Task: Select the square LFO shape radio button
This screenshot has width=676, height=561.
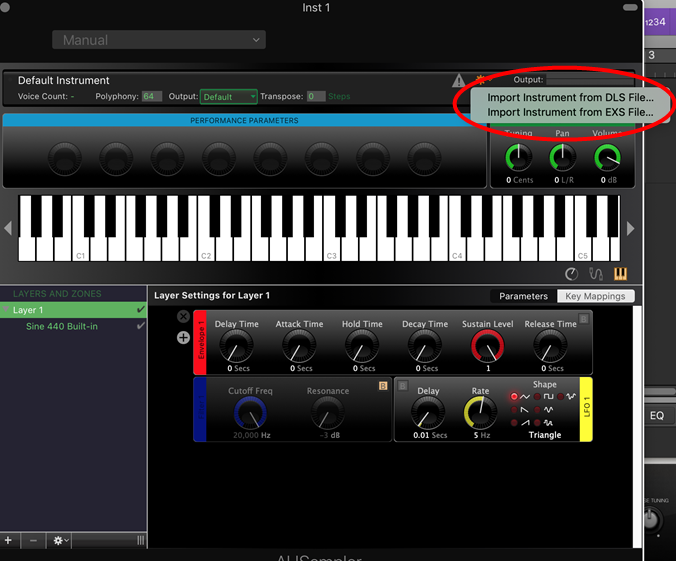Action: click(537, 396)
